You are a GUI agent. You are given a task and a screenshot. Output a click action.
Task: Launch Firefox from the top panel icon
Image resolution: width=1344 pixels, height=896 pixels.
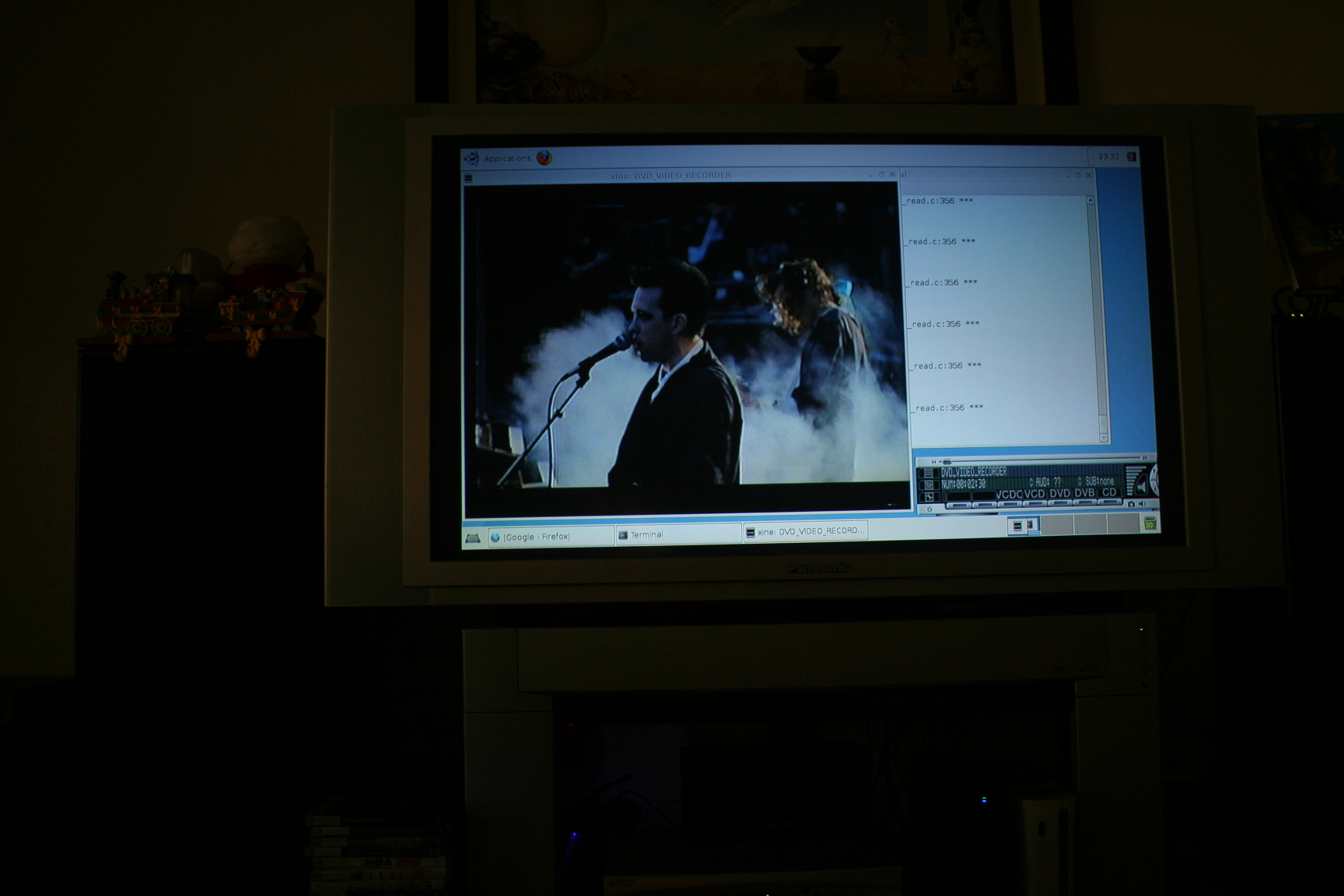(x=544, y=157)
